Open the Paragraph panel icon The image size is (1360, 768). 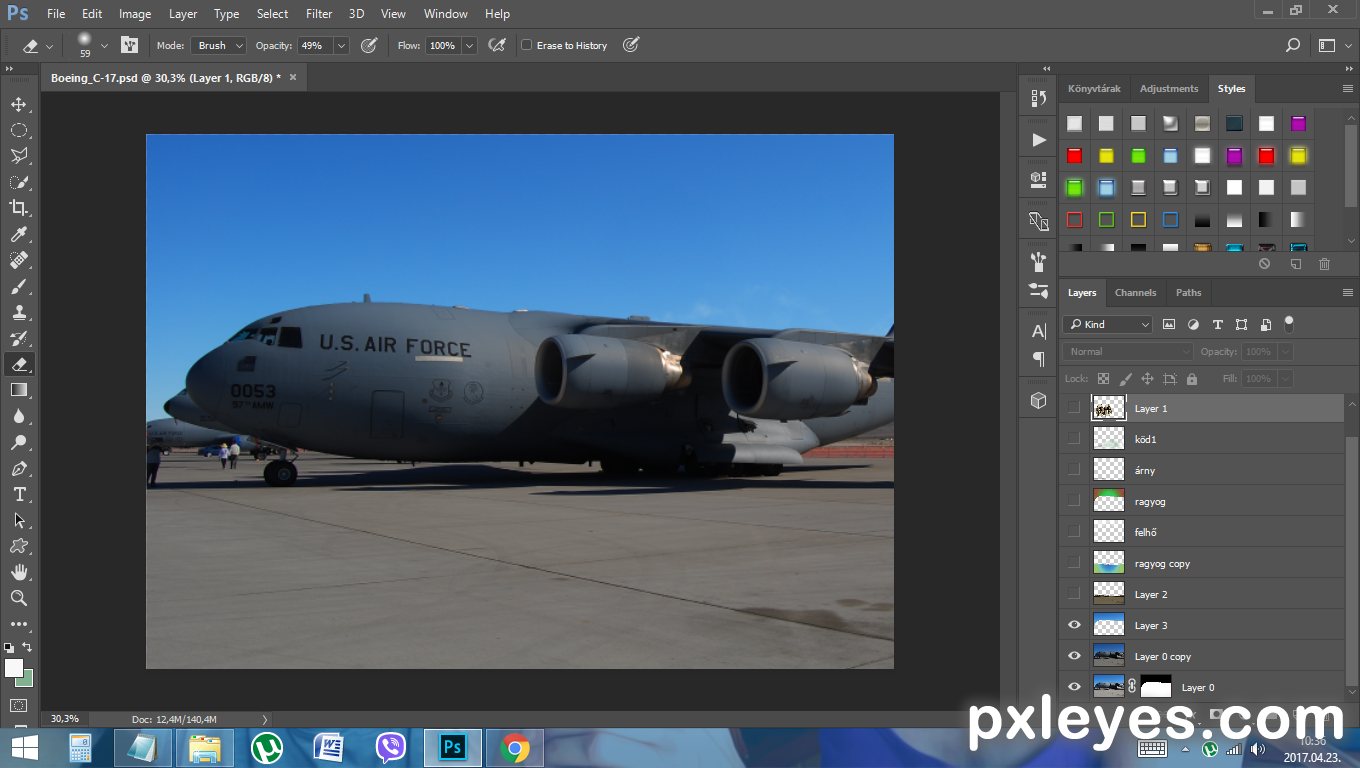(1039, 359)
